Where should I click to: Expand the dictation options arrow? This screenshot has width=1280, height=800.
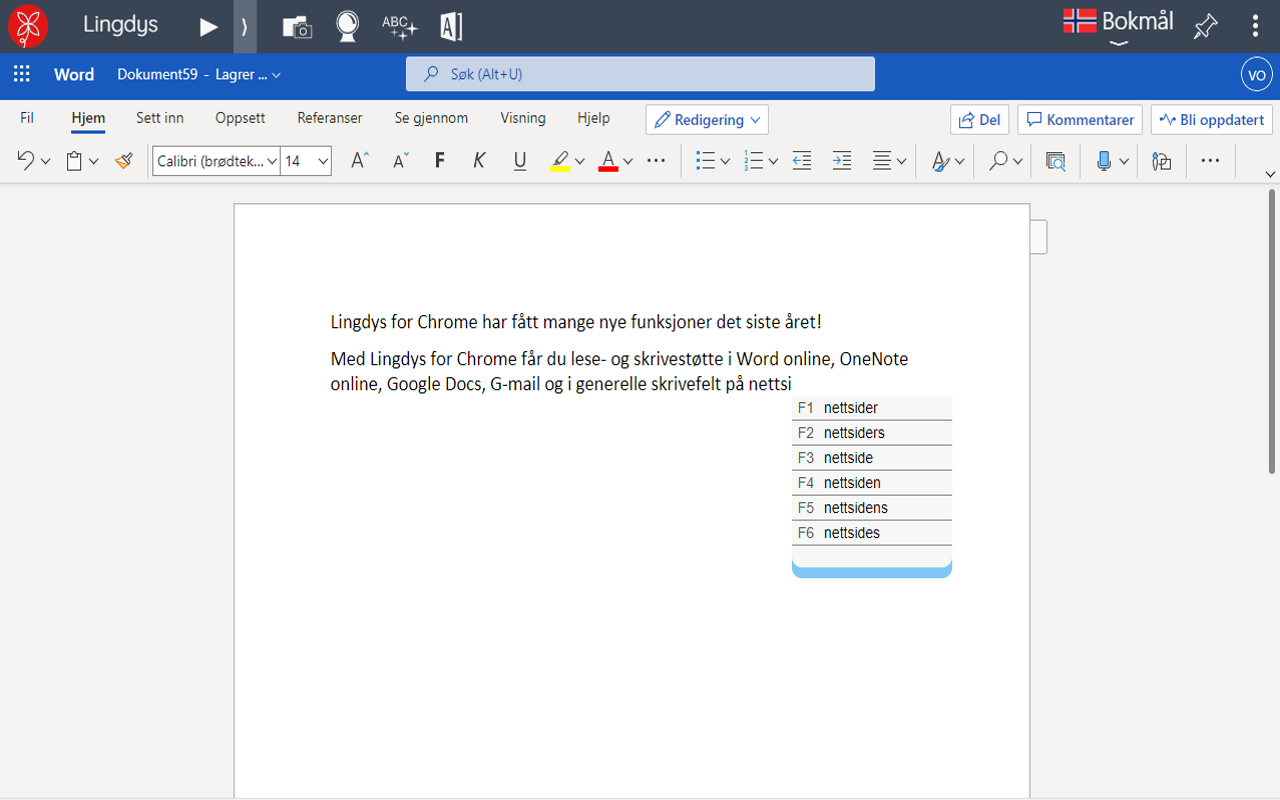1124,161
